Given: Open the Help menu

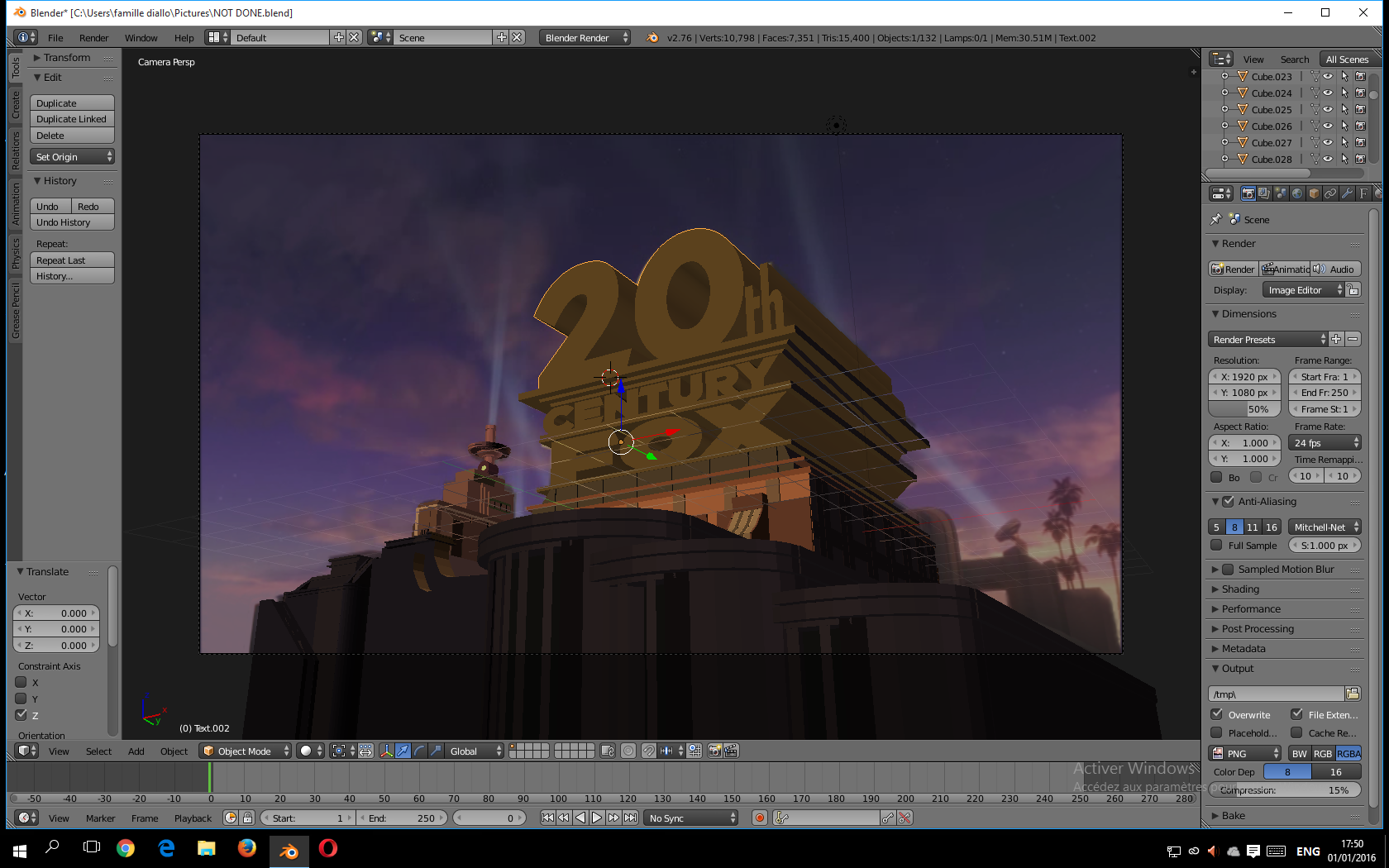Looking at the screenshot, I should (184, 38).
